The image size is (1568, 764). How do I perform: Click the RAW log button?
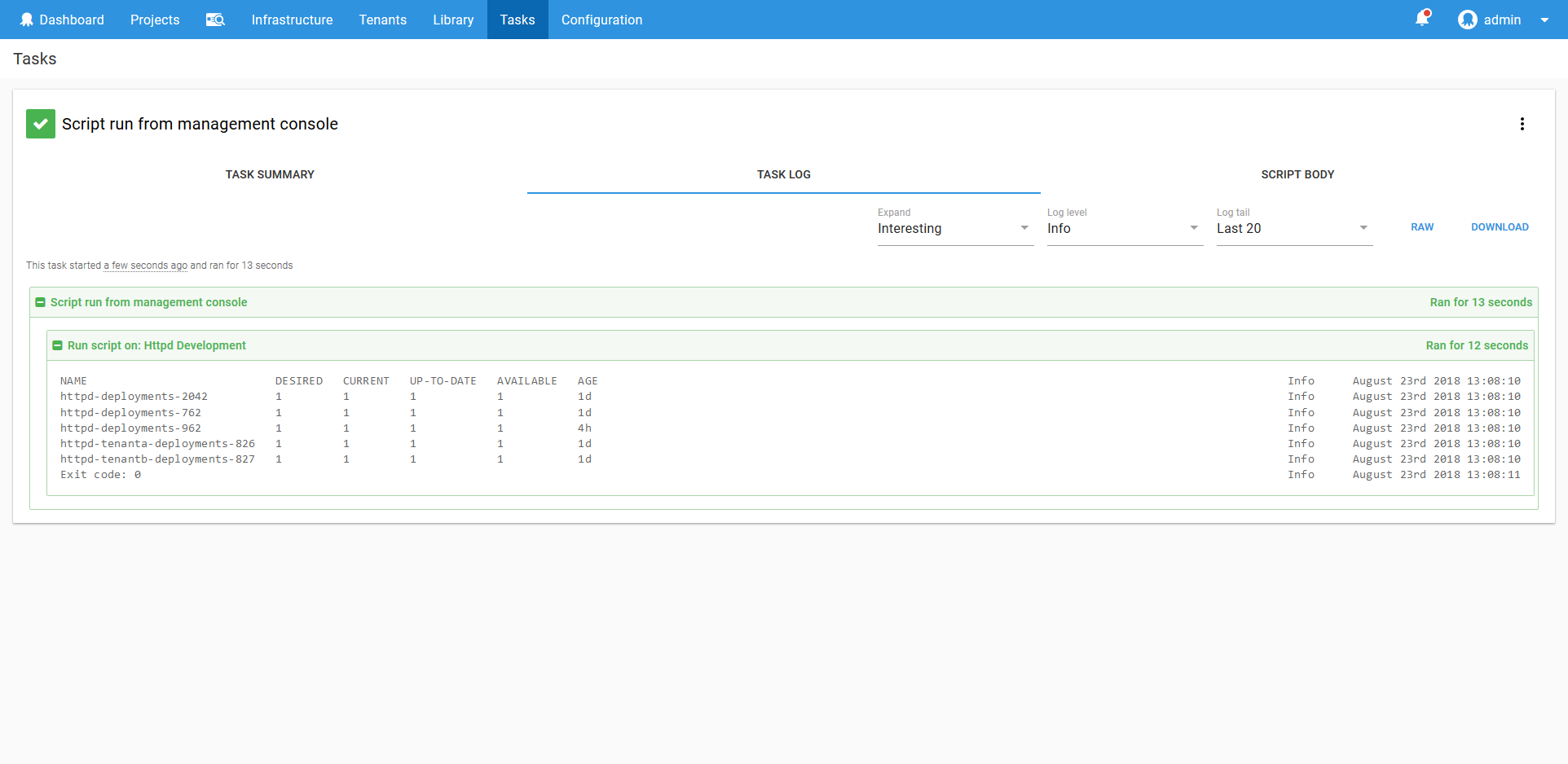[1422, 227]
